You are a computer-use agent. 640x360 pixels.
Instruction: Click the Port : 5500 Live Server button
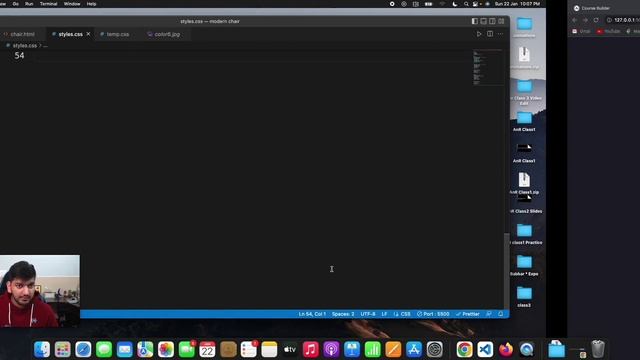tap(433, 314)
